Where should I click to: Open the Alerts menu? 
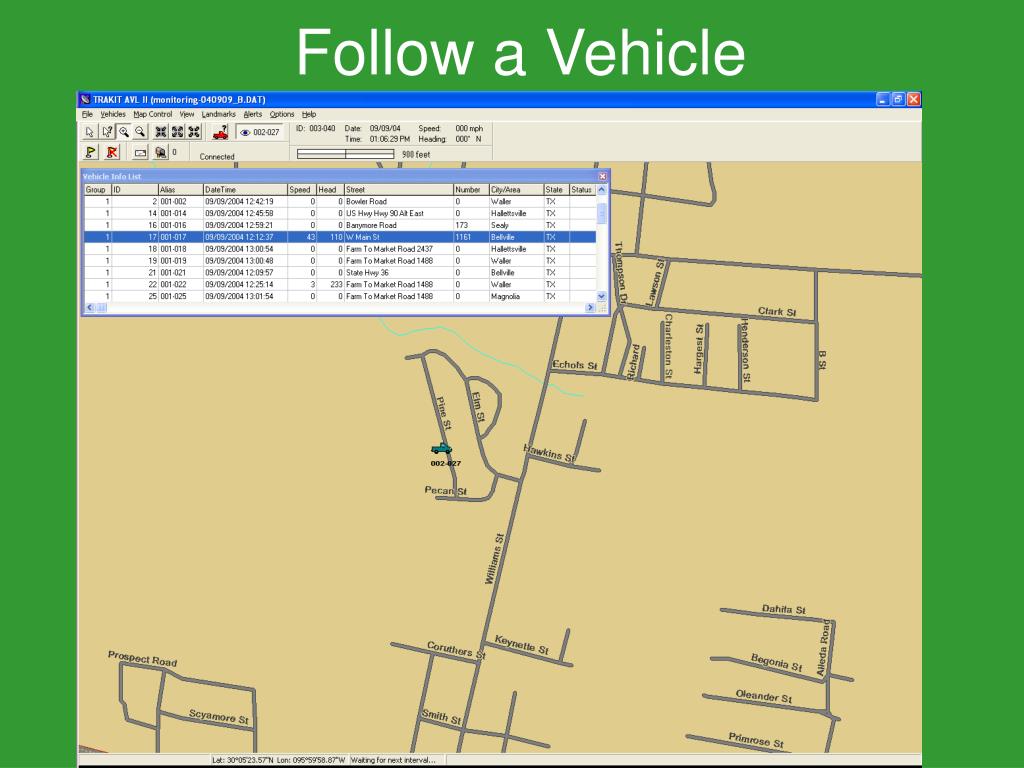point(253,114)
